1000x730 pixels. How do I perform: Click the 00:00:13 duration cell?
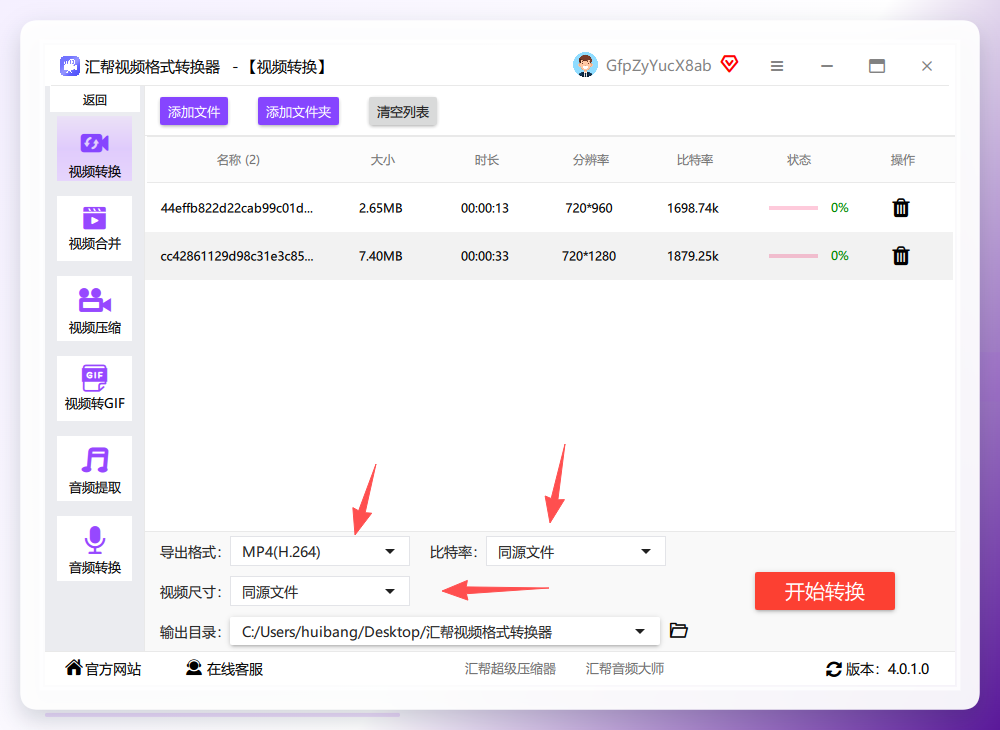pyautogui.click(x=485, y=208)
